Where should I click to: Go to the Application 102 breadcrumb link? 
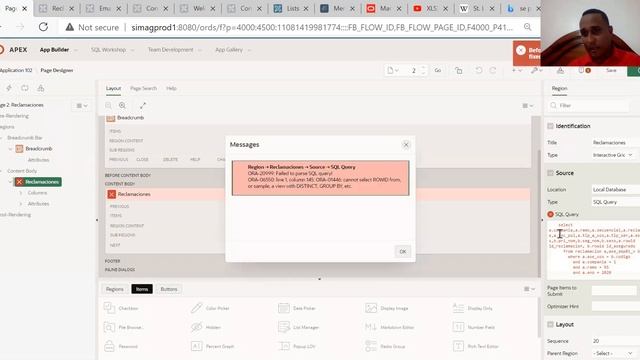[16, 70]
